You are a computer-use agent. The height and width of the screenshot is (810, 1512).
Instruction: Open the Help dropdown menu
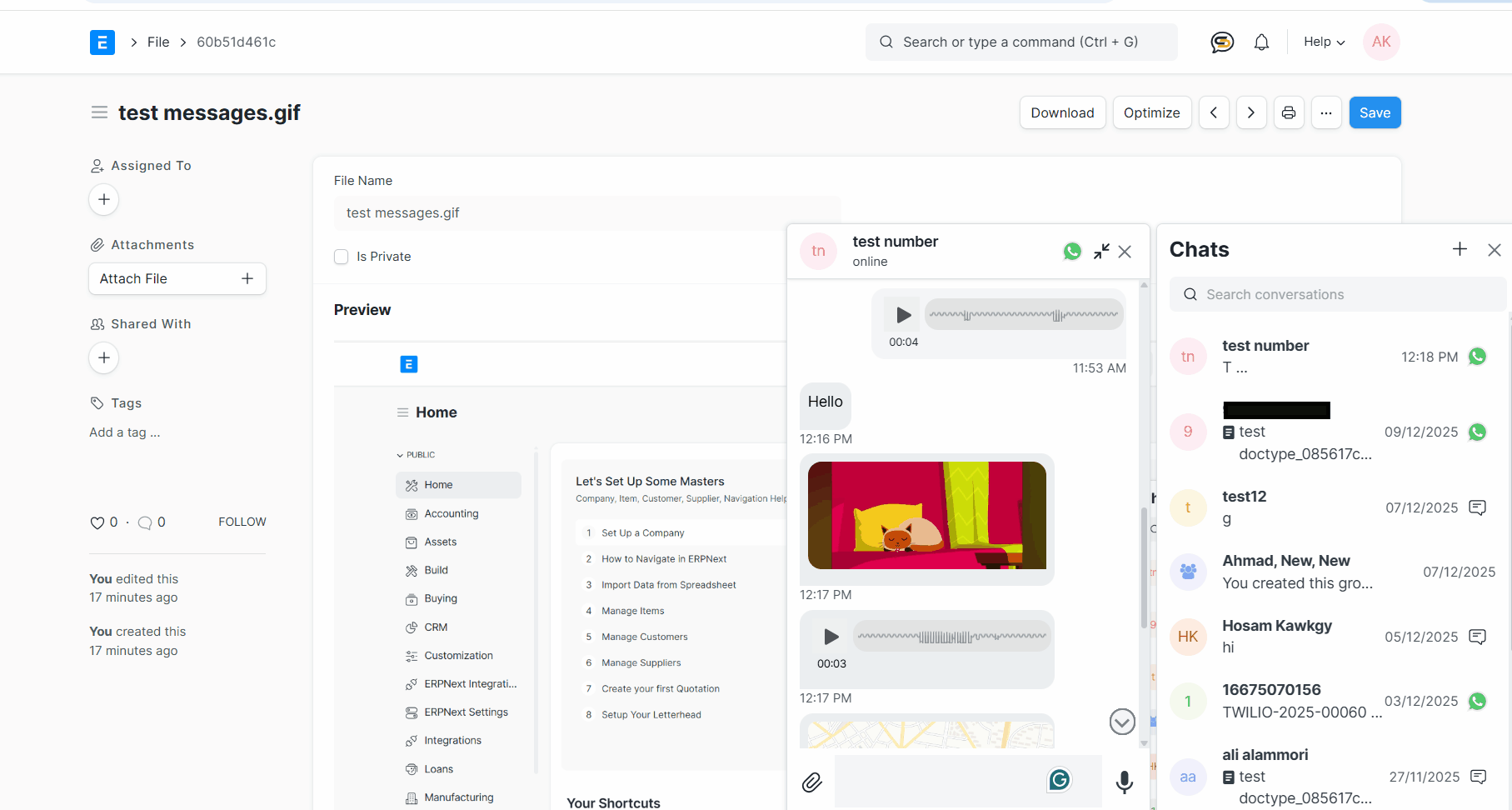(x=1324, y=42)
